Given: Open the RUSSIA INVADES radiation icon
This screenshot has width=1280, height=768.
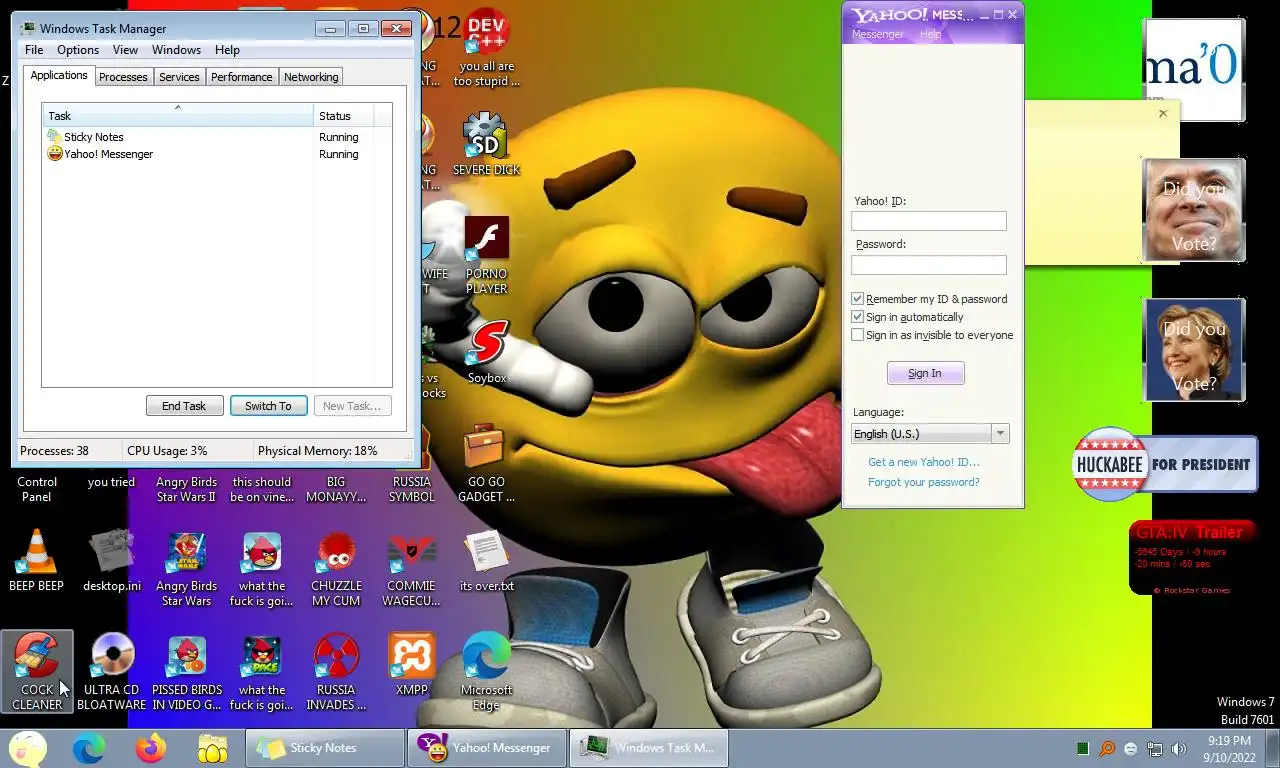Looking at the screenshot, I should [x=336, y=671].
